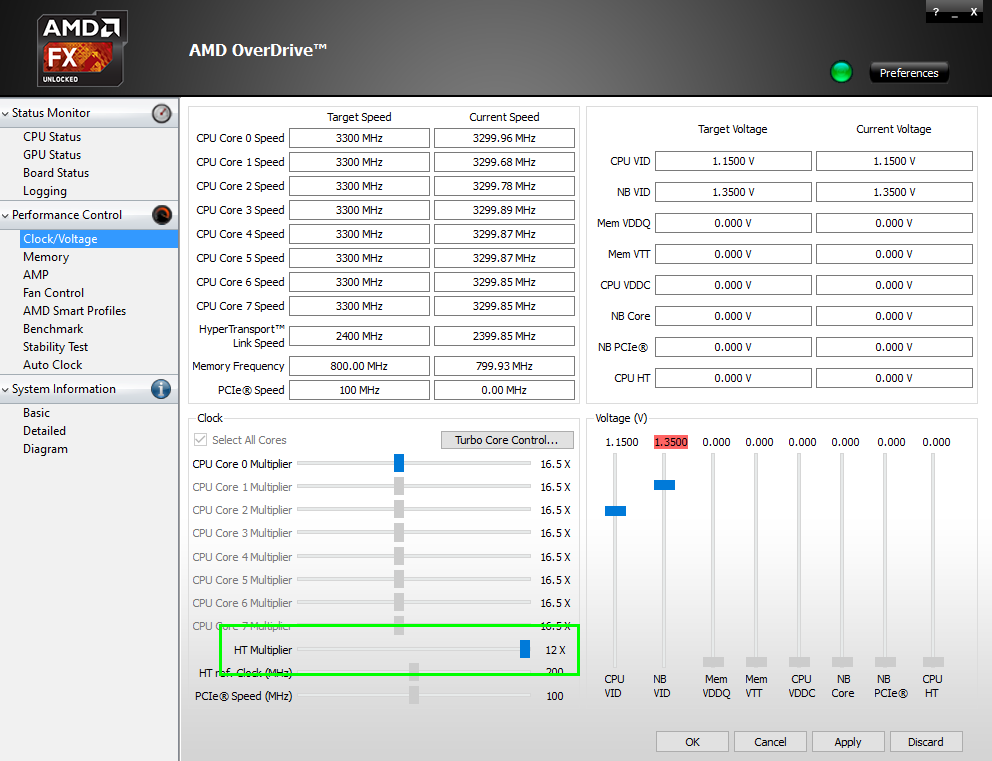Open CPU Status page
Image resolution: width=992 pixels, height=761 pixels.
click(52, 137)
